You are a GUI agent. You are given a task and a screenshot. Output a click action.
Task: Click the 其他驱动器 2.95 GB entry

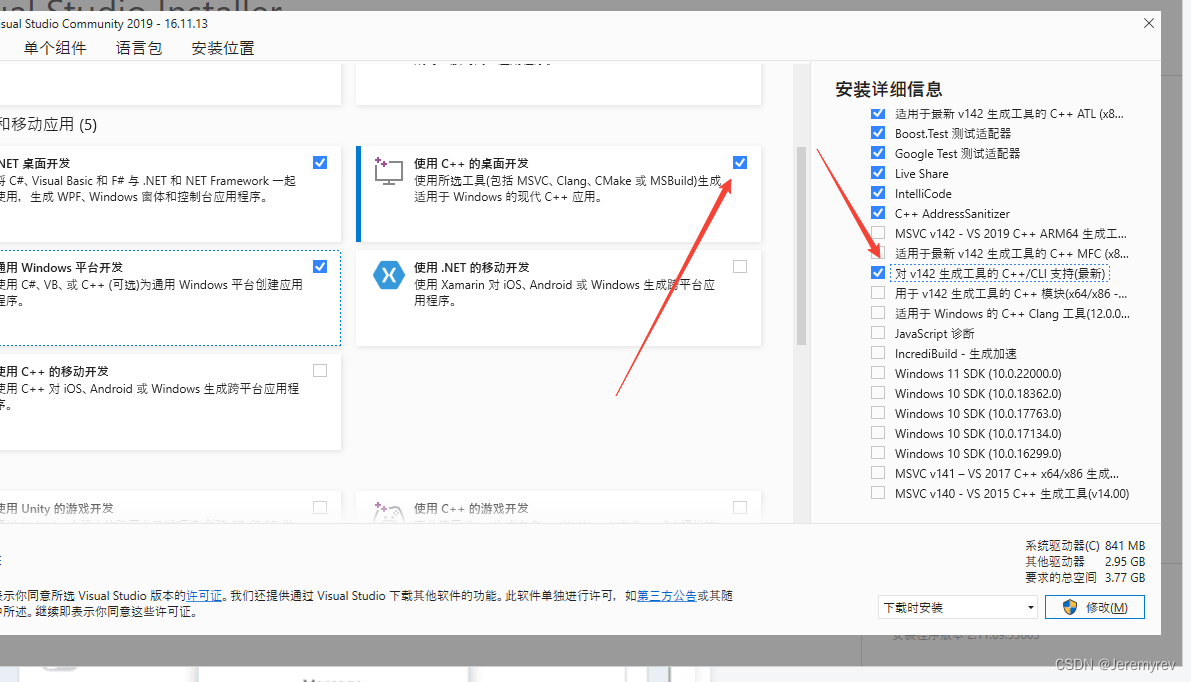point(1085,561)
